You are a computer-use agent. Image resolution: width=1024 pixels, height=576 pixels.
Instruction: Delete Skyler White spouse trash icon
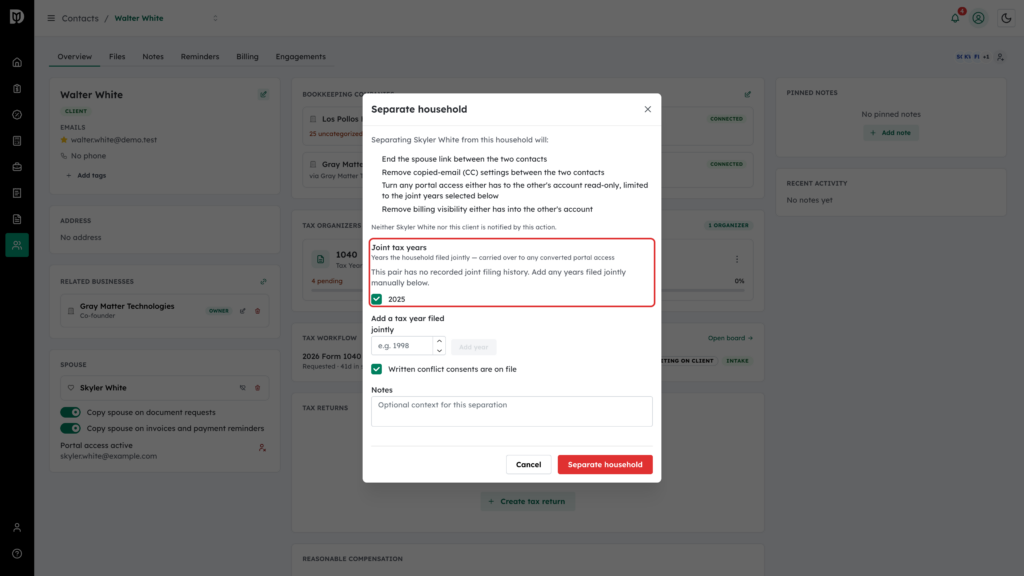(x=257, y=388)
